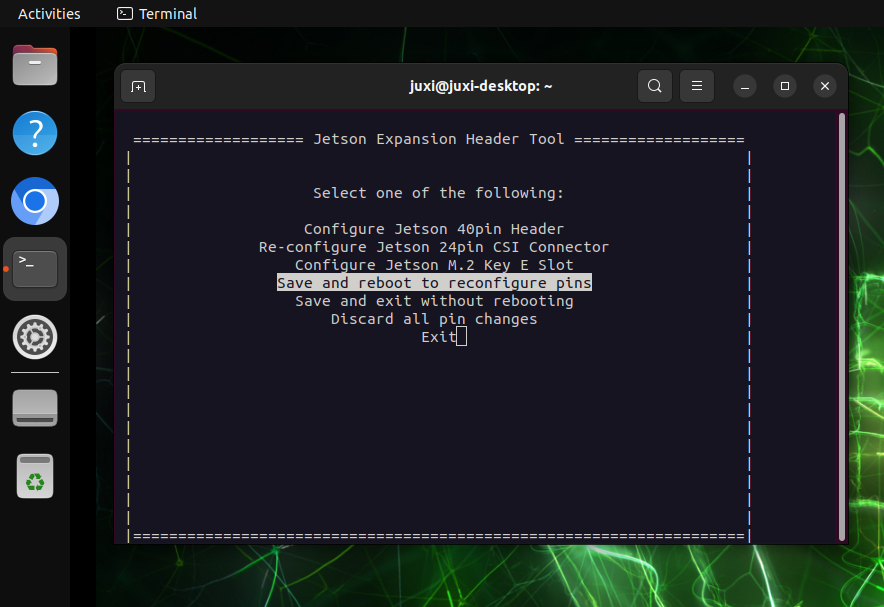Open the Terminal app menu in top bar
This screenshot has width=884, height=607.
tap(157, 14)
